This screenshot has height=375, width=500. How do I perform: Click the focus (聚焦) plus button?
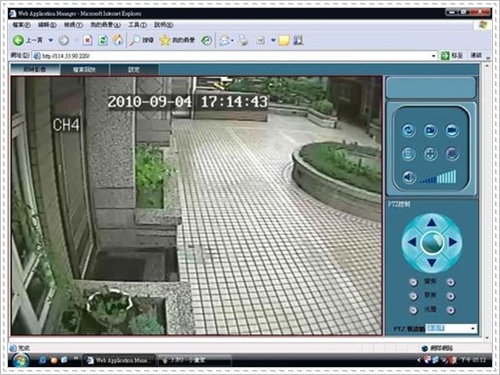tap(450, 296)
